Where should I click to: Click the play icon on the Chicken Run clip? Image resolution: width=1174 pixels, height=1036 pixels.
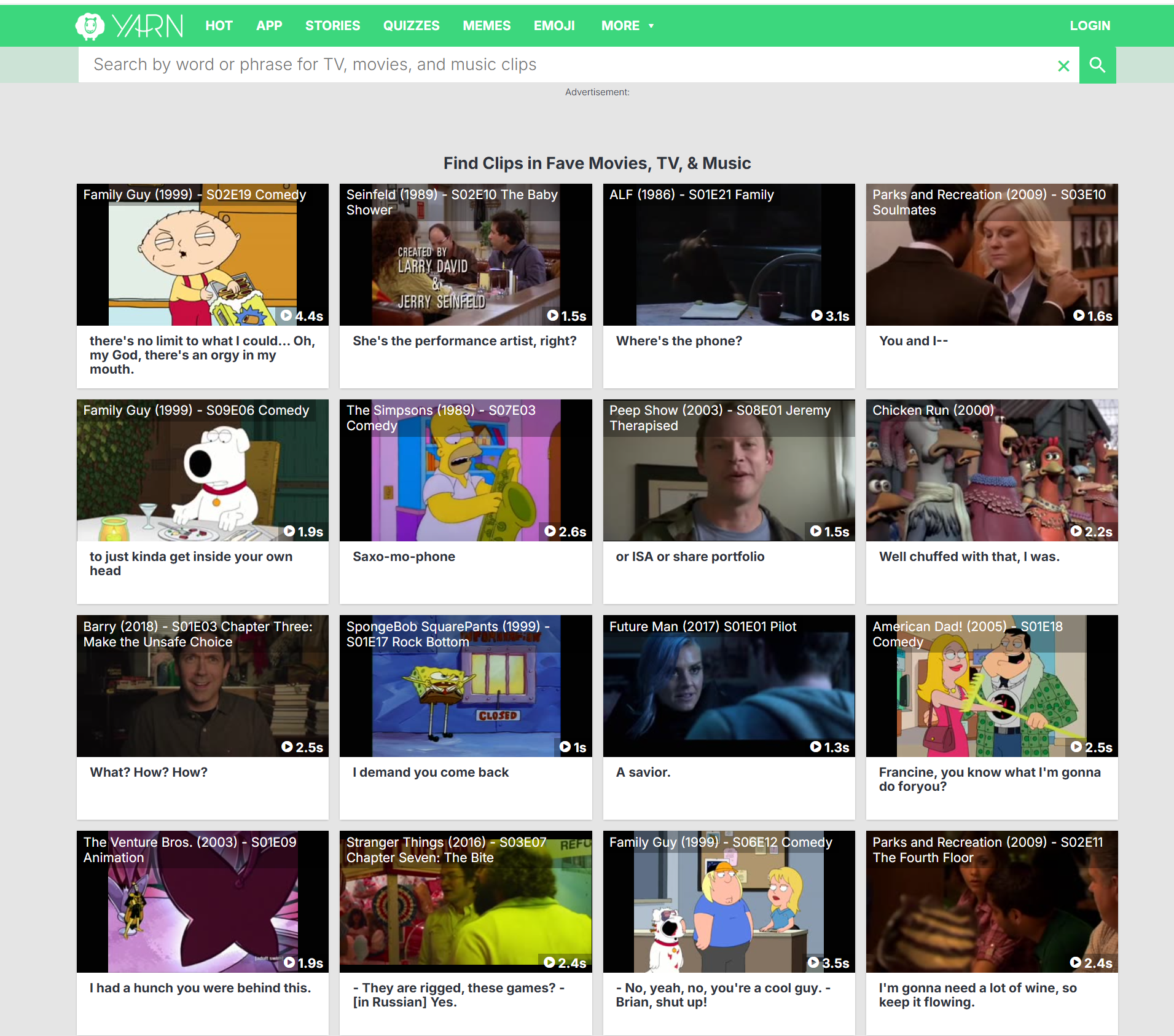click(x=1076, y=532)
